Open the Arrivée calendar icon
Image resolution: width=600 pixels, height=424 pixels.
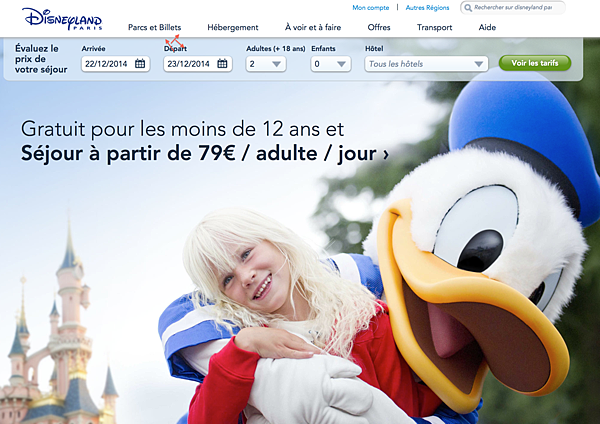click(x=140, y=64)
